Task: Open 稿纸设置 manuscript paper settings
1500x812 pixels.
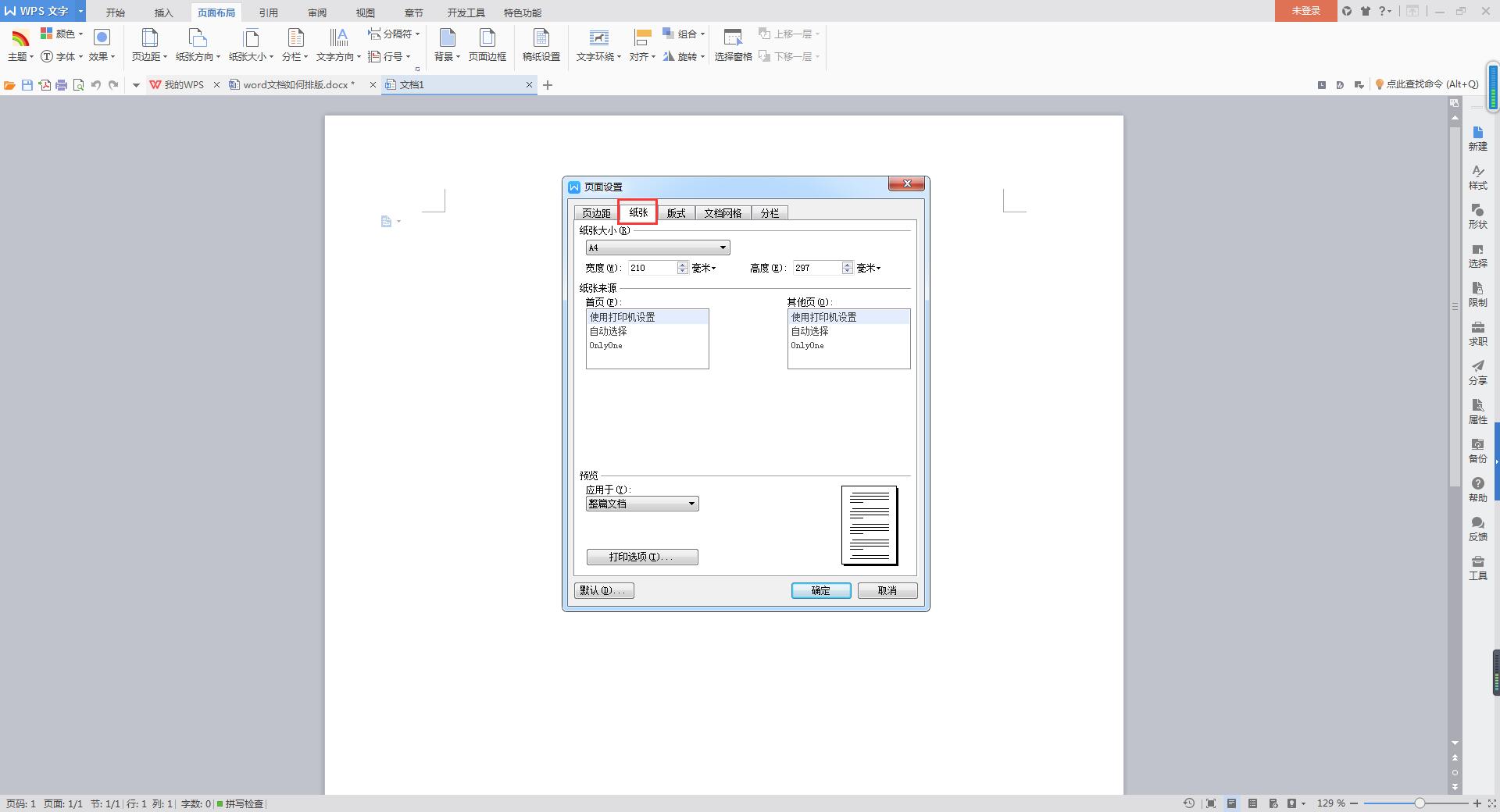Action: pos(541,45)
